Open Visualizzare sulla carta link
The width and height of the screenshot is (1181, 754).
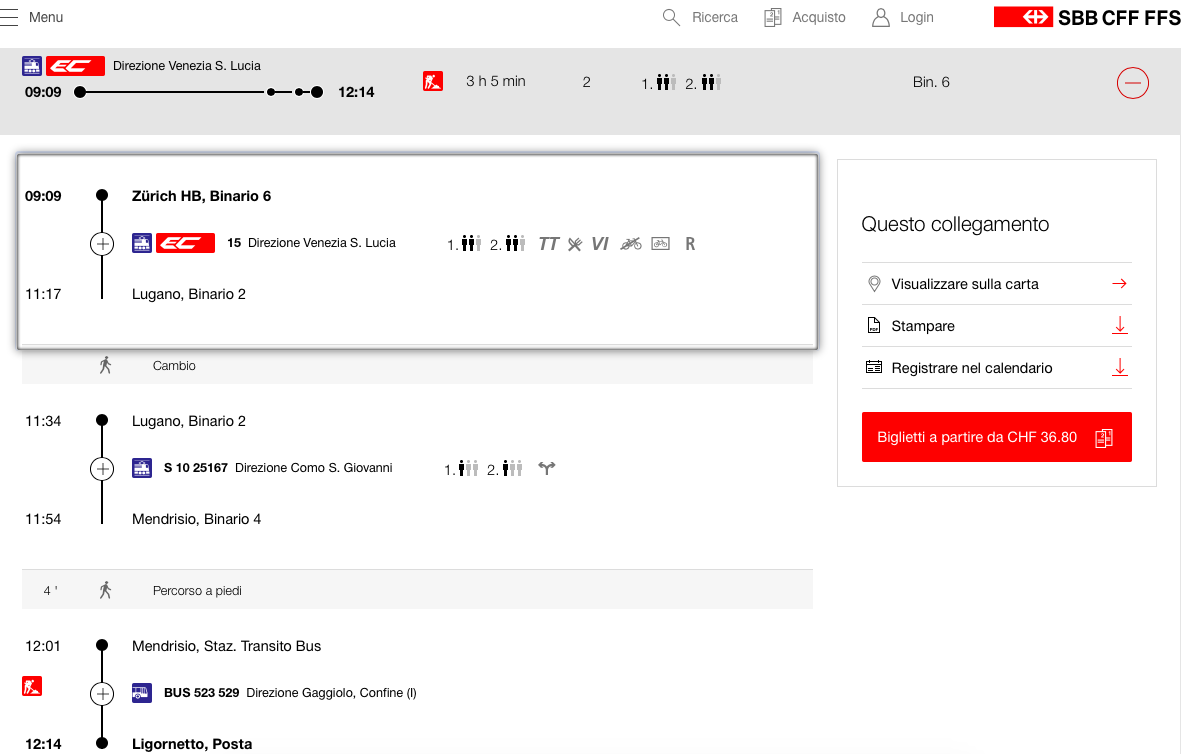tap(965, 284)
